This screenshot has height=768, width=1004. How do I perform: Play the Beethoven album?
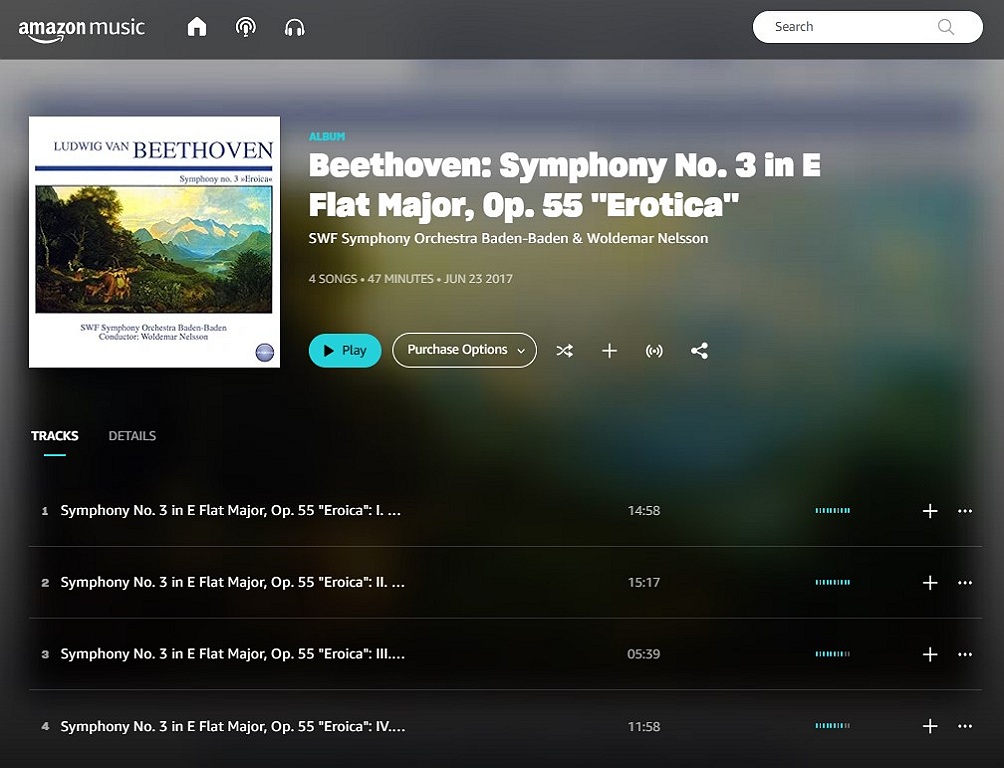[x=345, y=351]
